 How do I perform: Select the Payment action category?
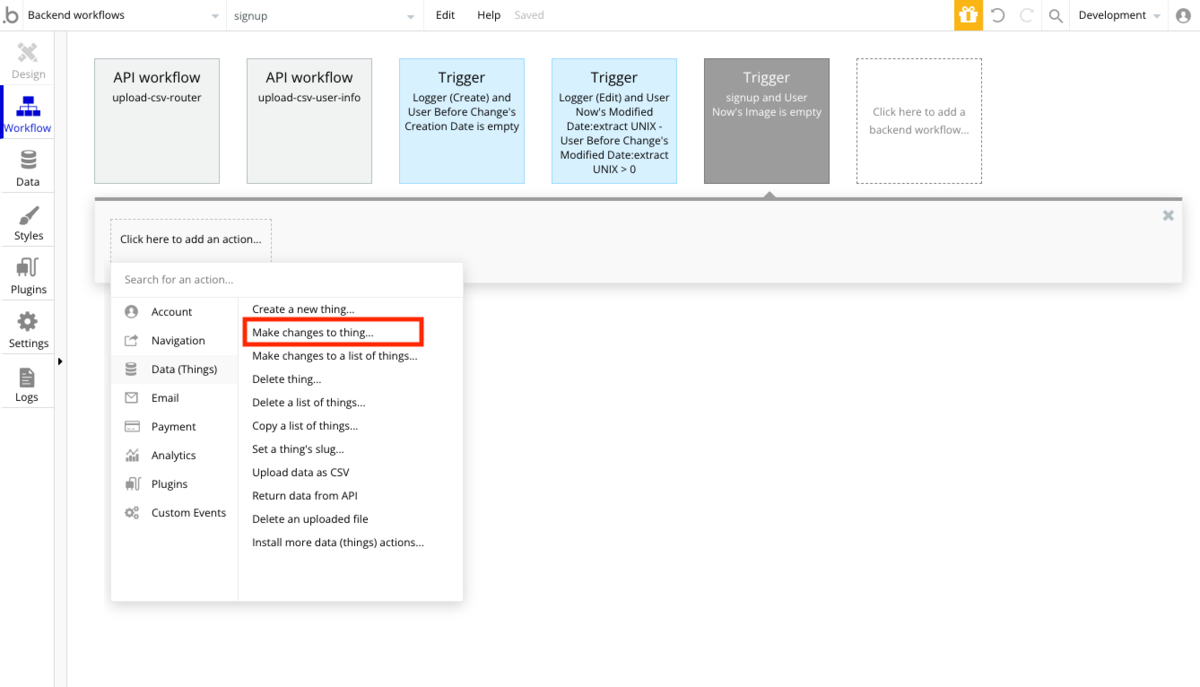(174, 427)
